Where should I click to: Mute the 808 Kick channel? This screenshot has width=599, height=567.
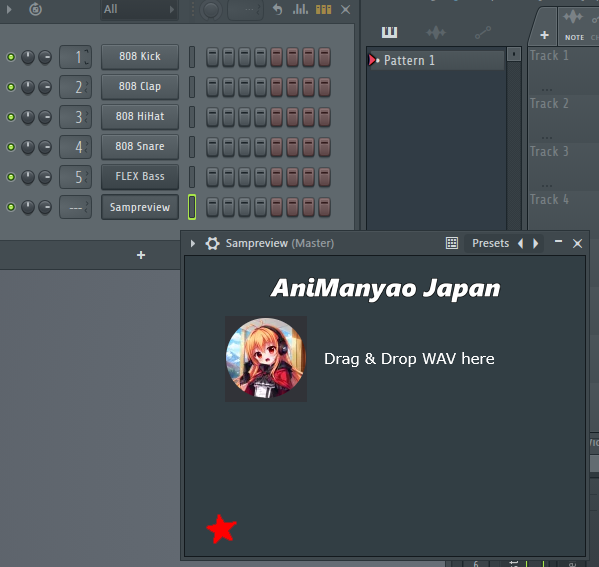[x=11, y=57]
